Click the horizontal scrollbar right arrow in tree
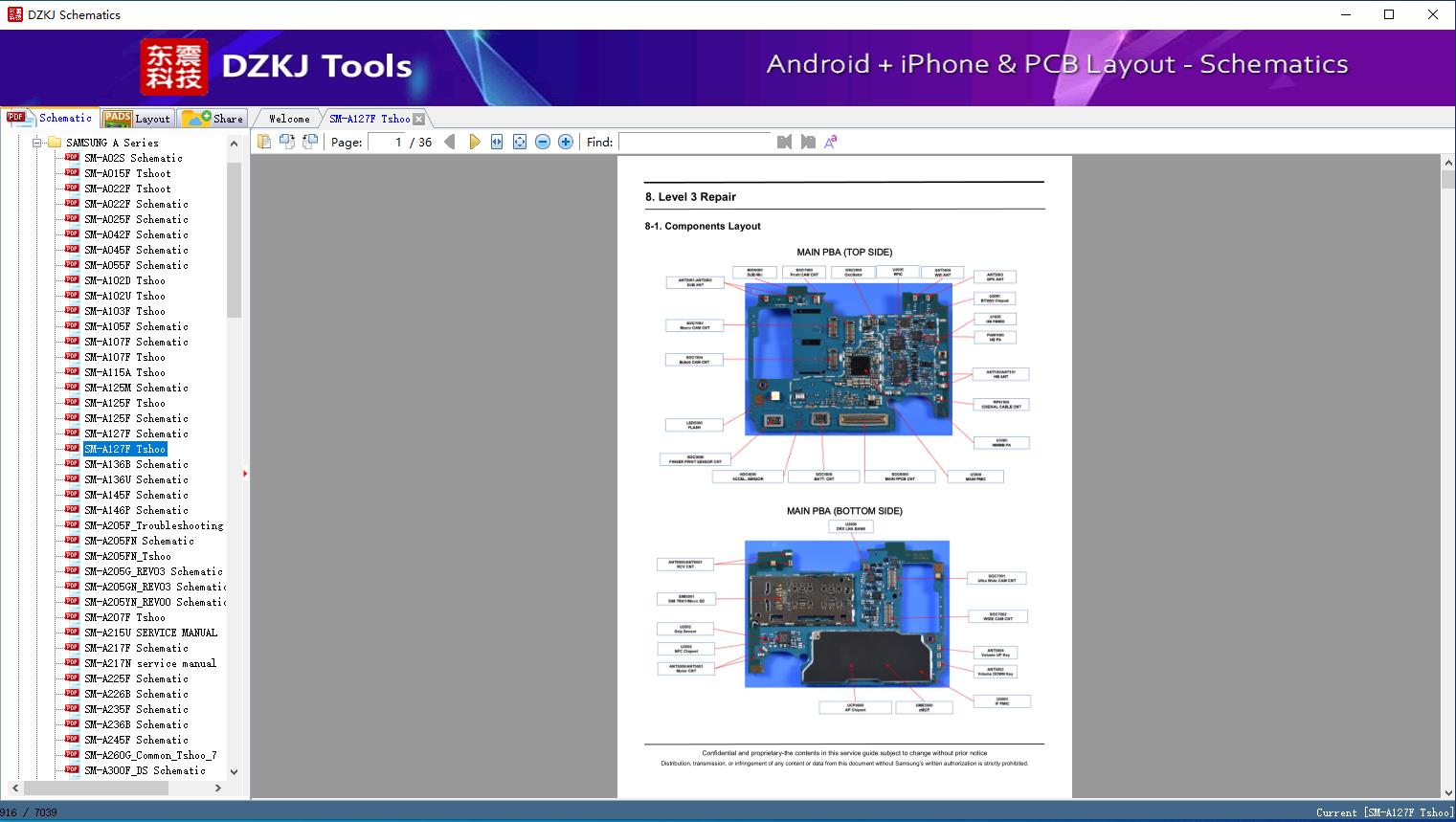 click(218, 788)
